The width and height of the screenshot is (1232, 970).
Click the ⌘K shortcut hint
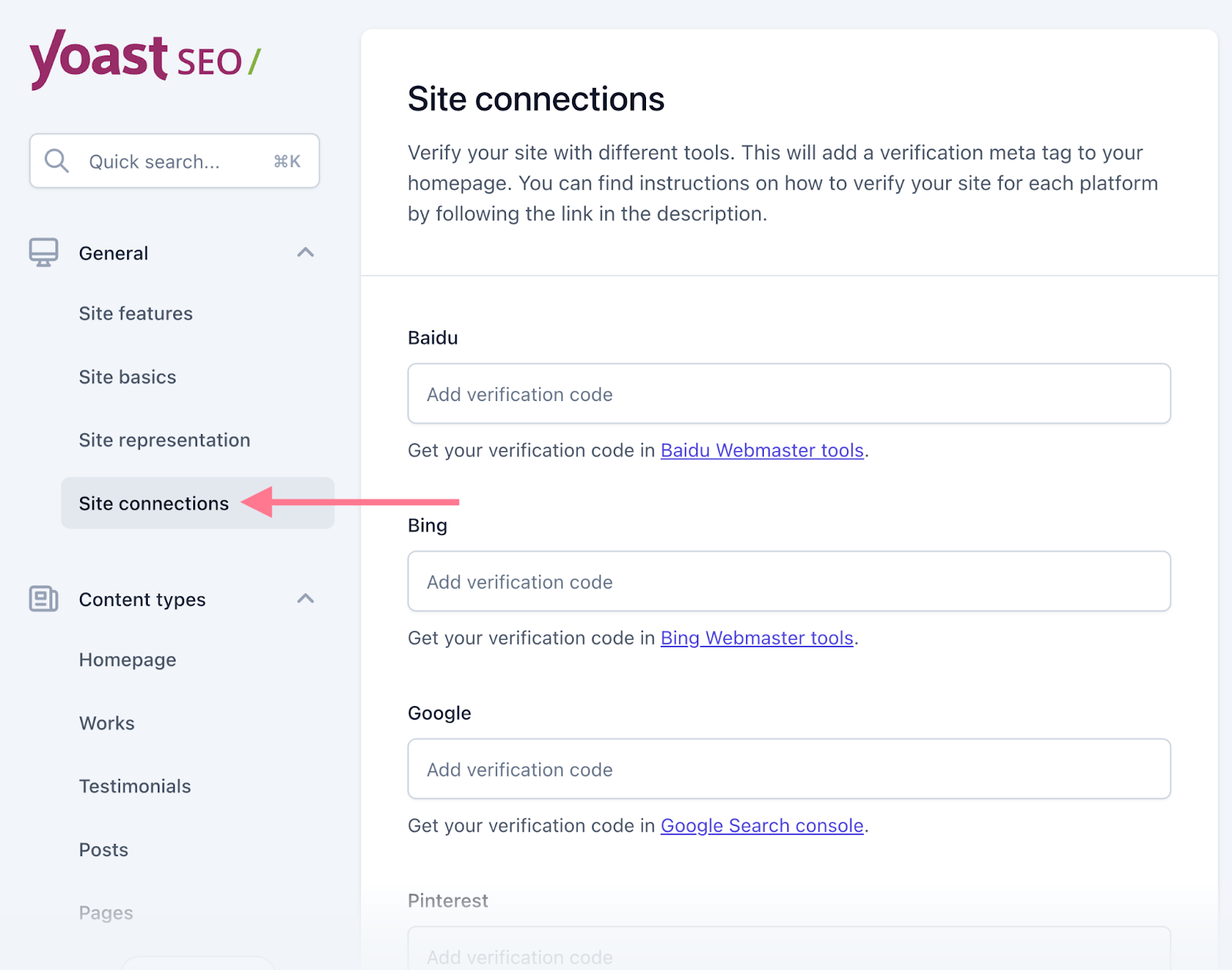pyautogui.click(x=287, y=162)
